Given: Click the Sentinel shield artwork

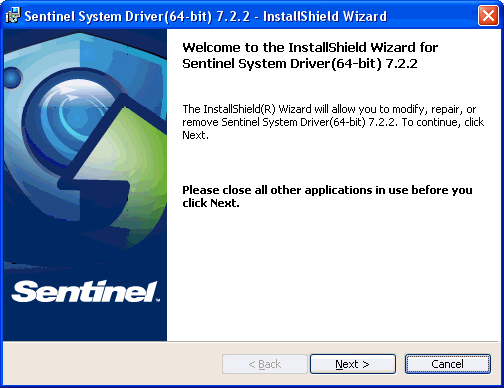Looking at the screenshot, I should click(85, 140).
